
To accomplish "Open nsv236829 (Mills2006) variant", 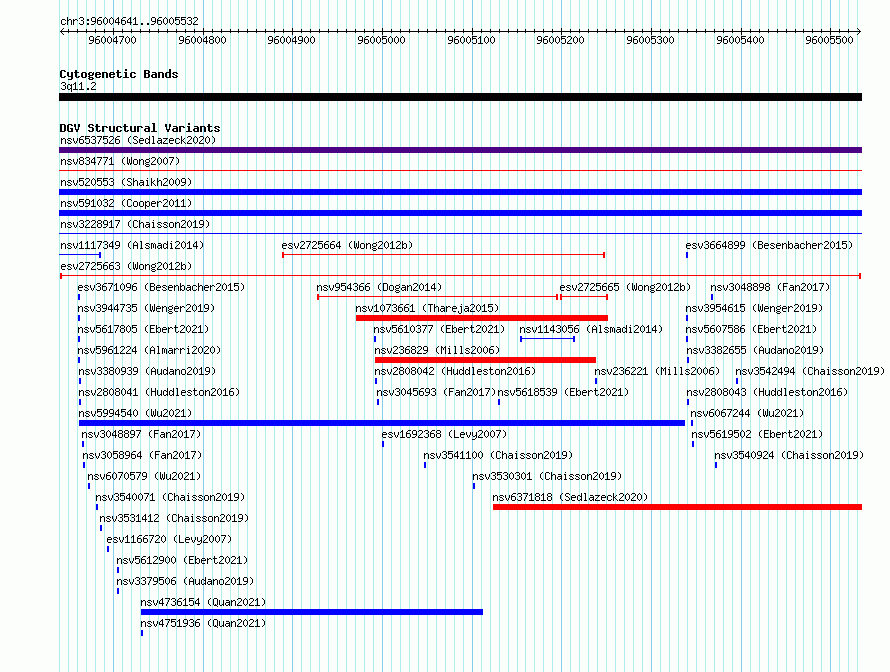I will point(438,350).
